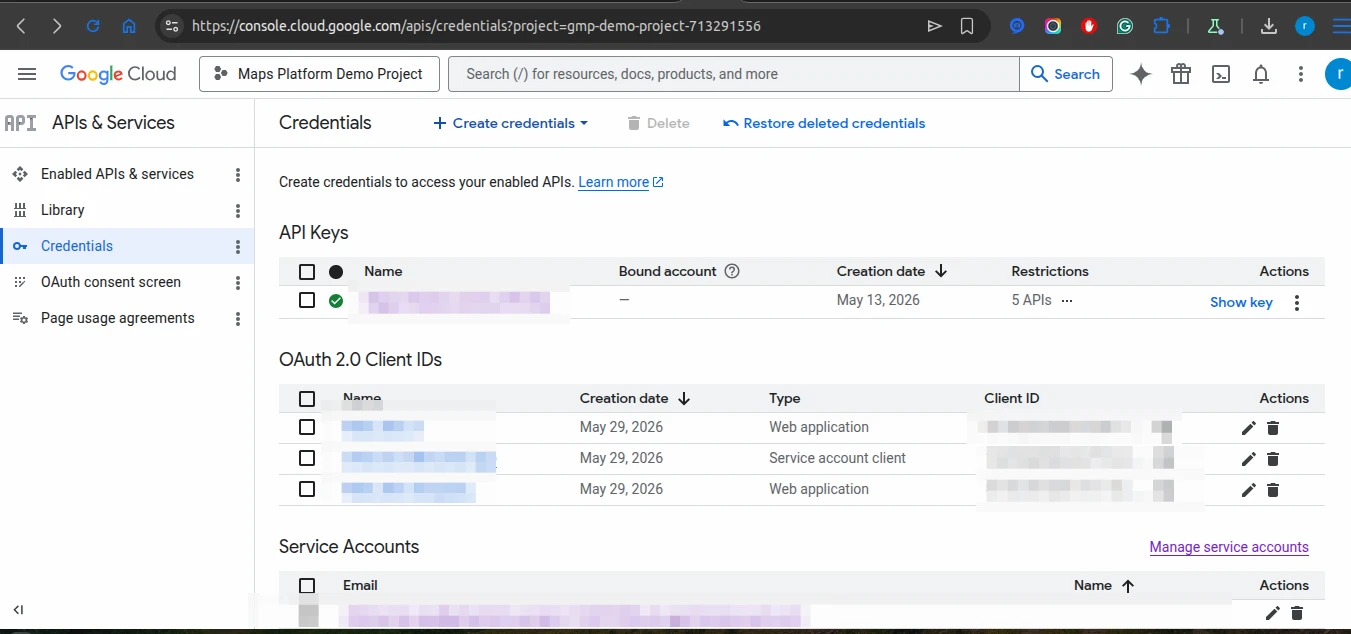The image size is (1351, 634).
Task: Open browser home page icon
Action: pyautogui.click(x=129, y=26)
